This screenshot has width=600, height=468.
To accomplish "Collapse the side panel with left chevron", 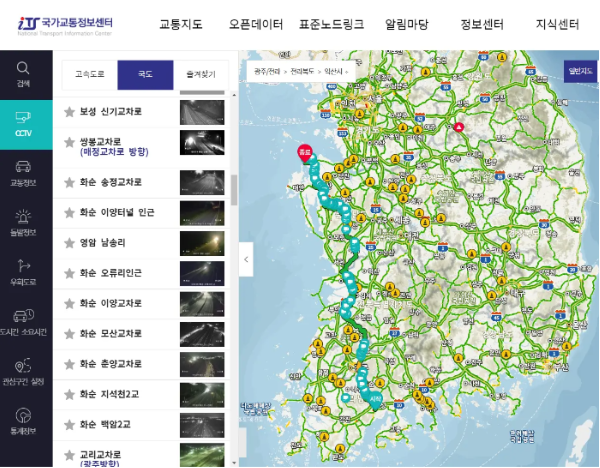I will click(246, 259).
